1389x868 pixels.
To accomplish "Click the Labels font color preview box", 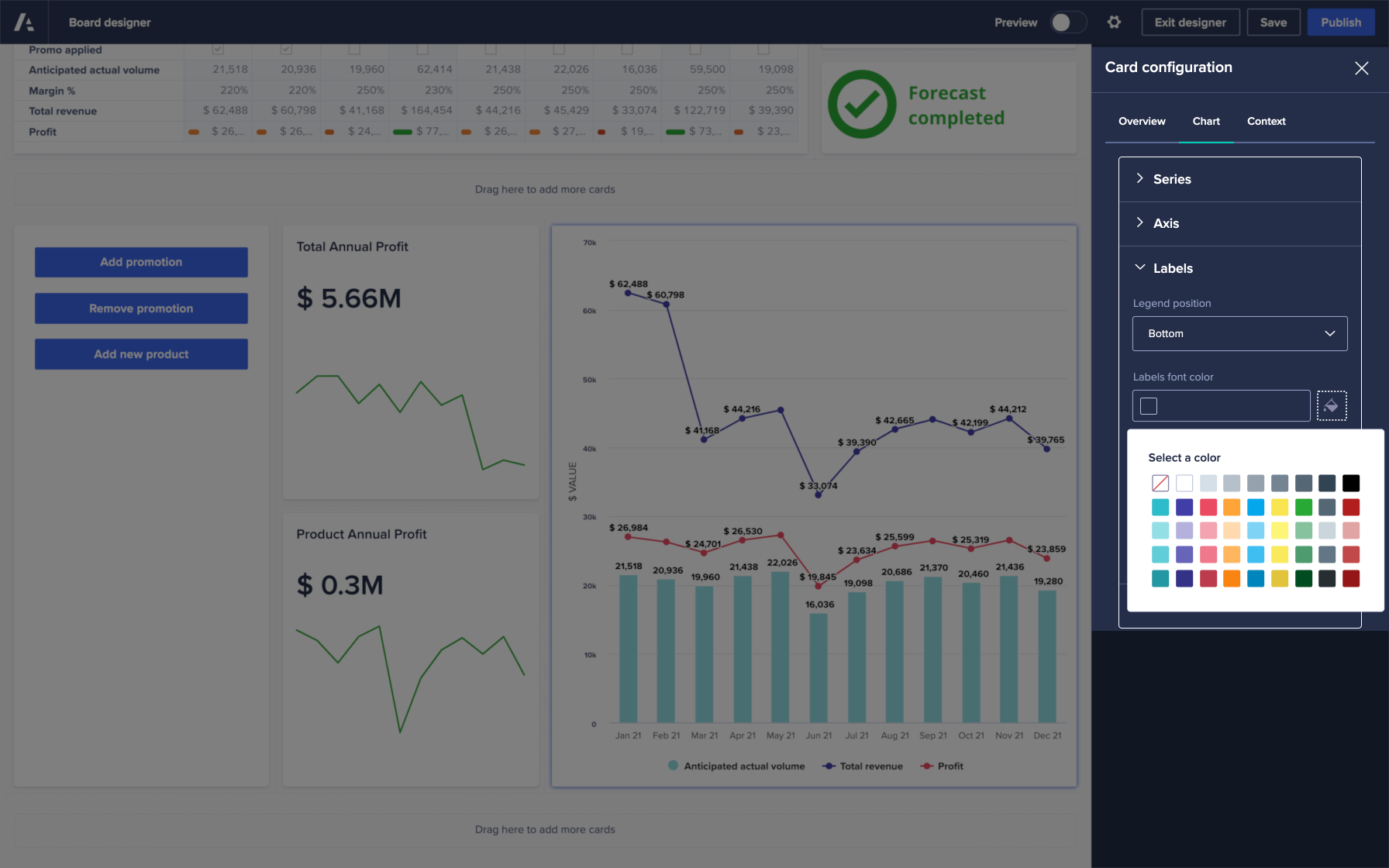I will (1147, 405).
